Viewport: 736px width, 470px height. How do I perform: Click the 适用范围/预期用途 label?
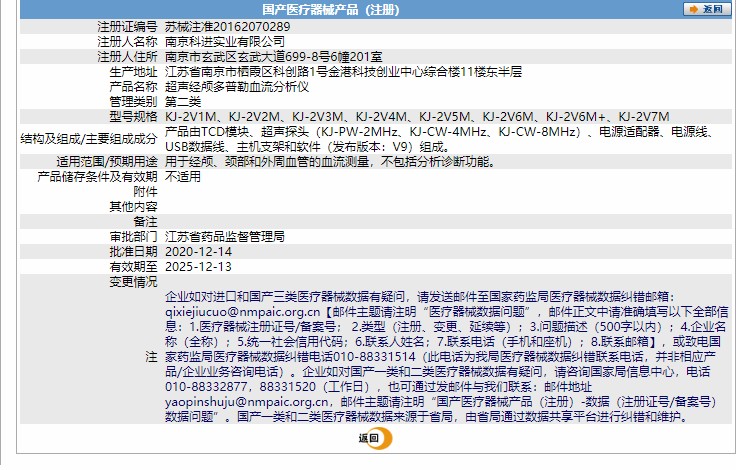107,162
